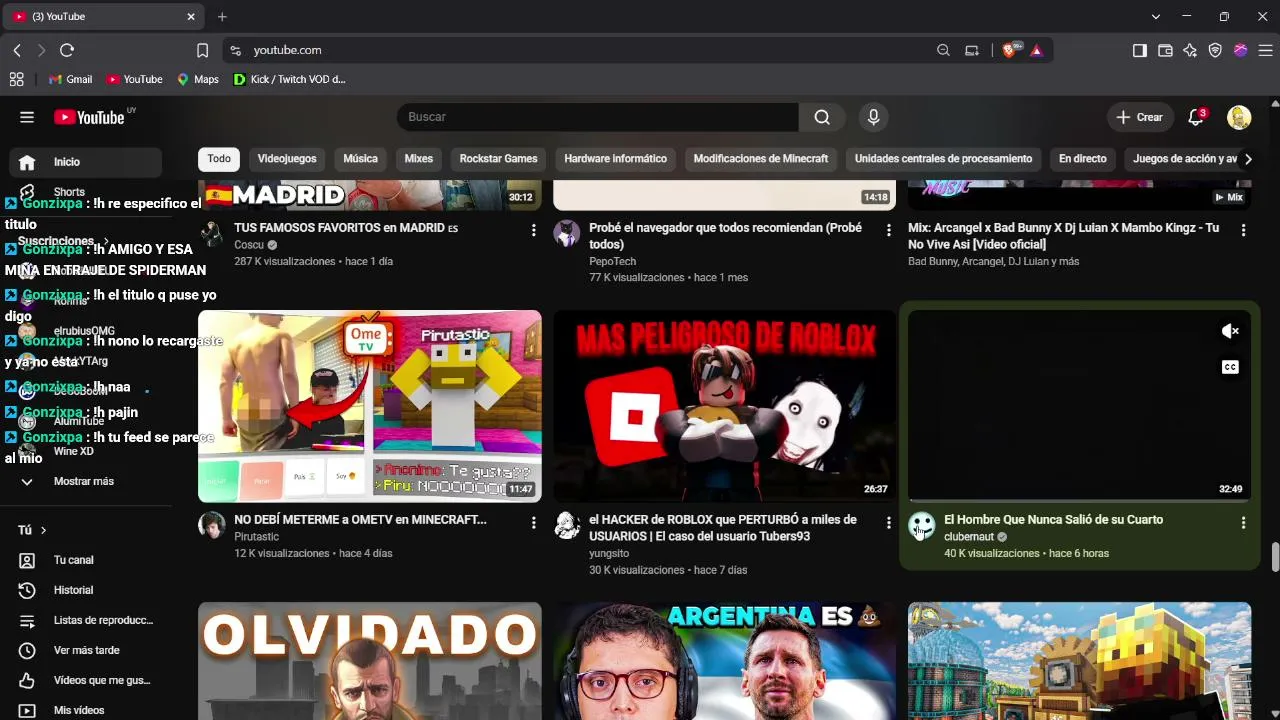The height and width of the screenshot is (720, 1280).
Task: Open the apps grid in bookmarks bar
Action: [16, 79]
